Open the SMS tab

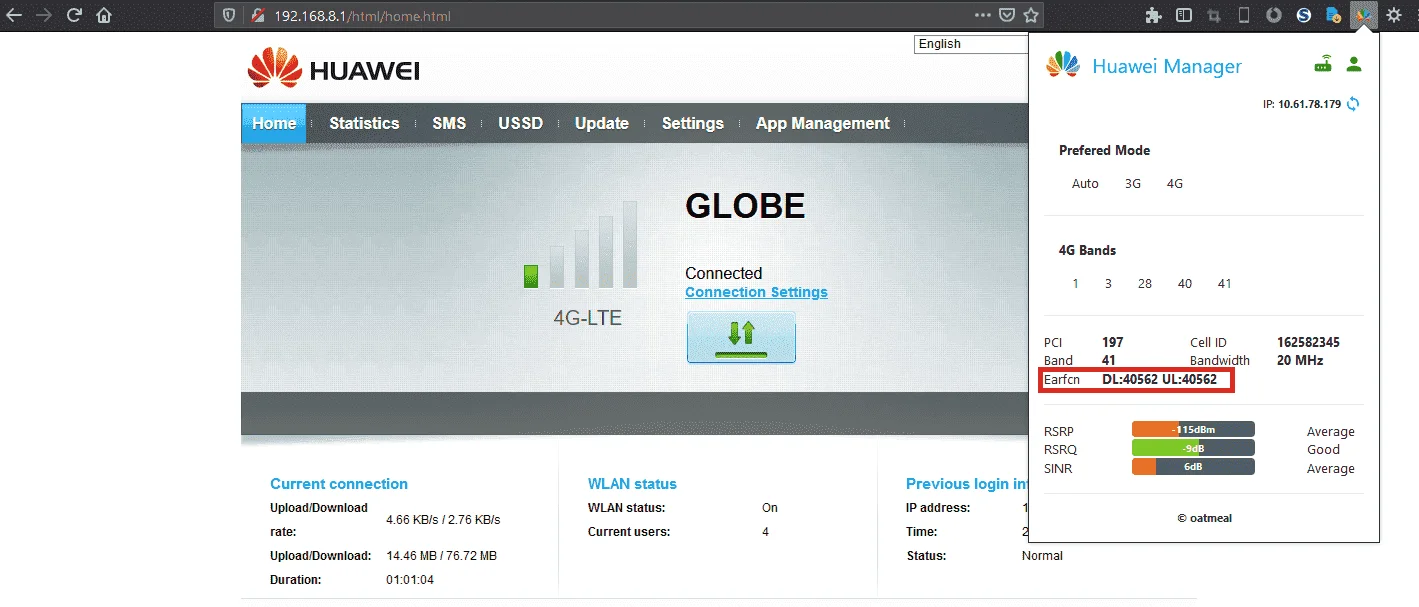449,123
